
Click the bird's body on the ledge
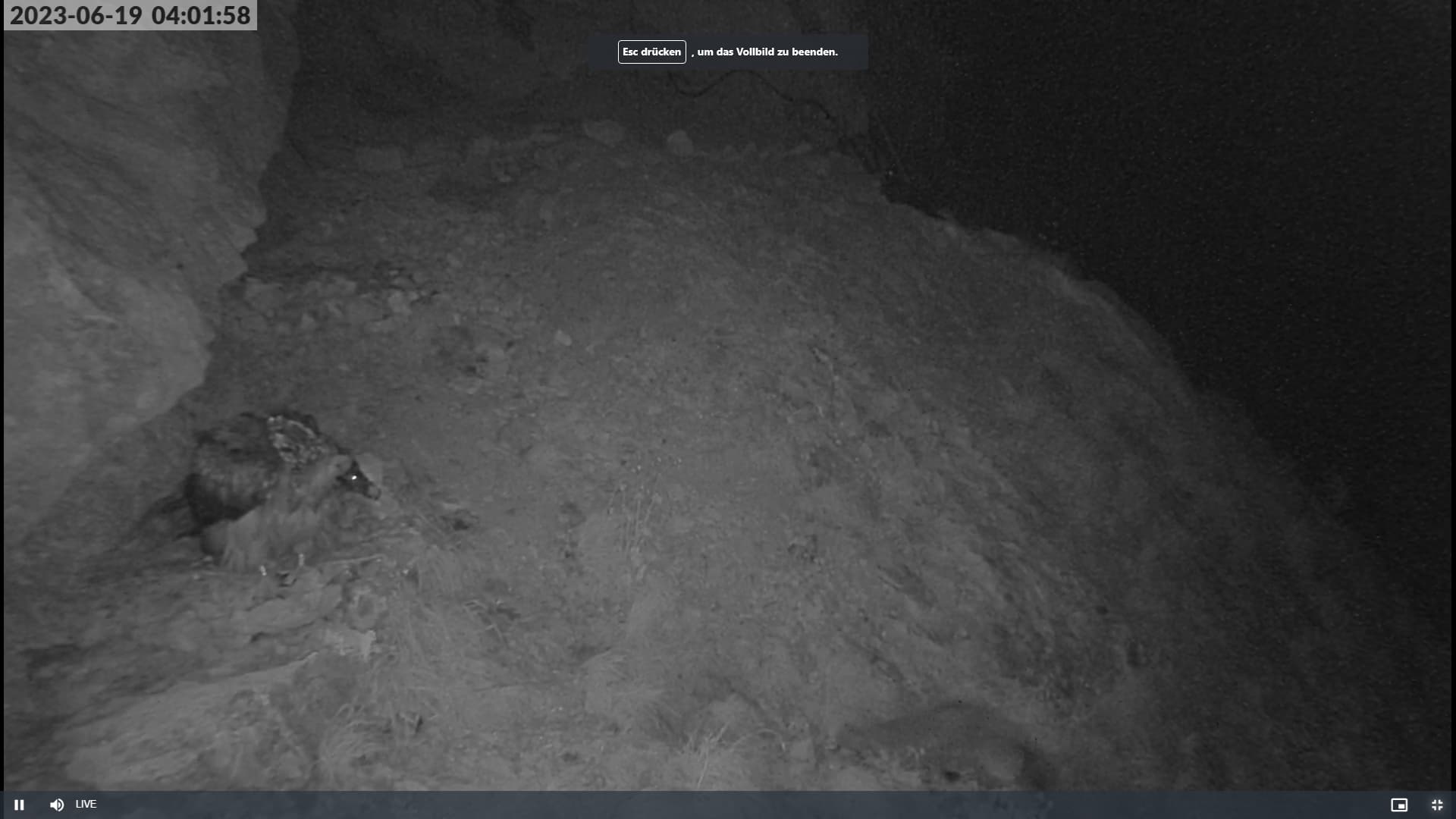tap(258, 493)
